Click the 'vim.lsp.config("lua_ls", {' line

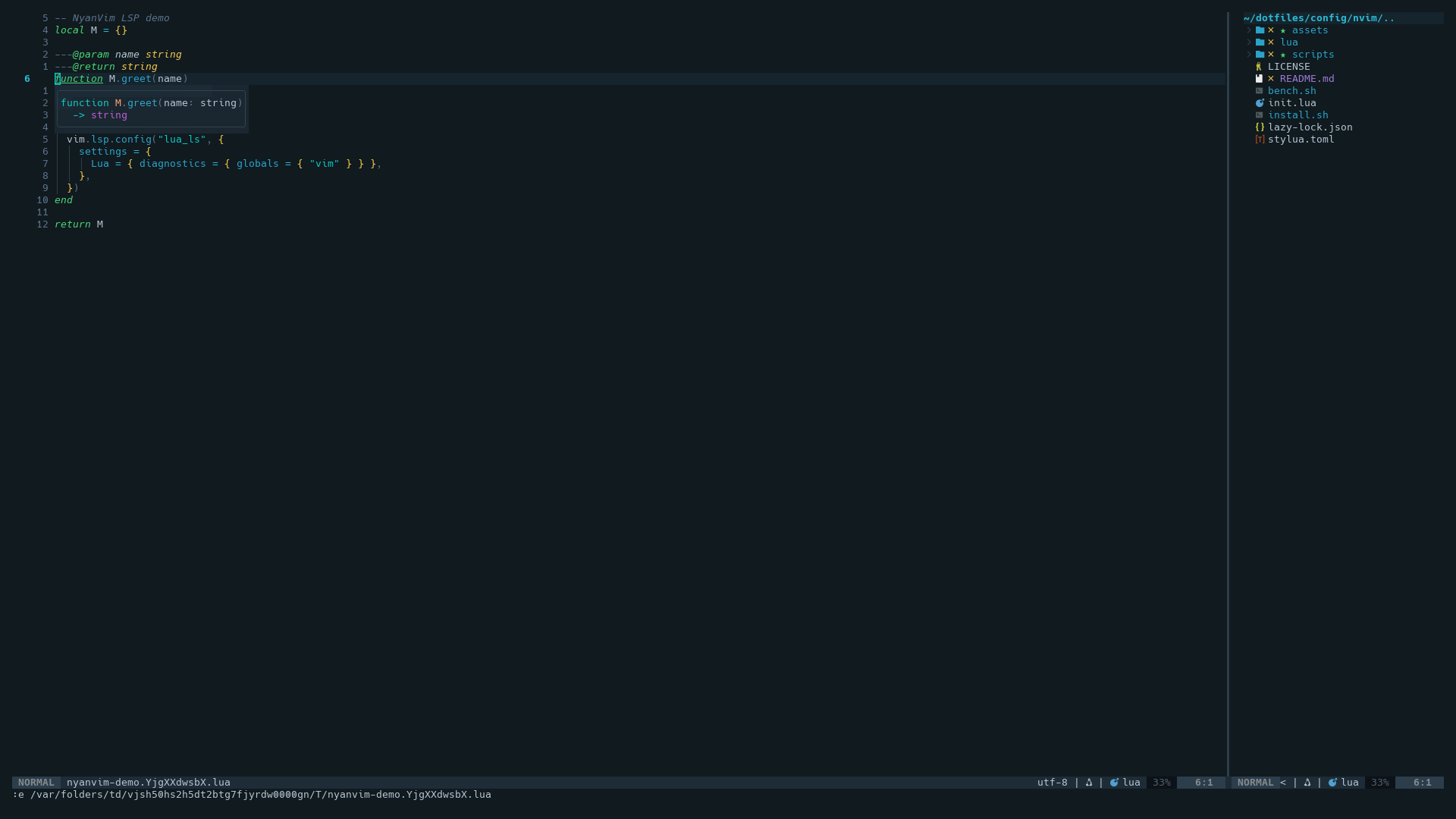click(146, 140)
